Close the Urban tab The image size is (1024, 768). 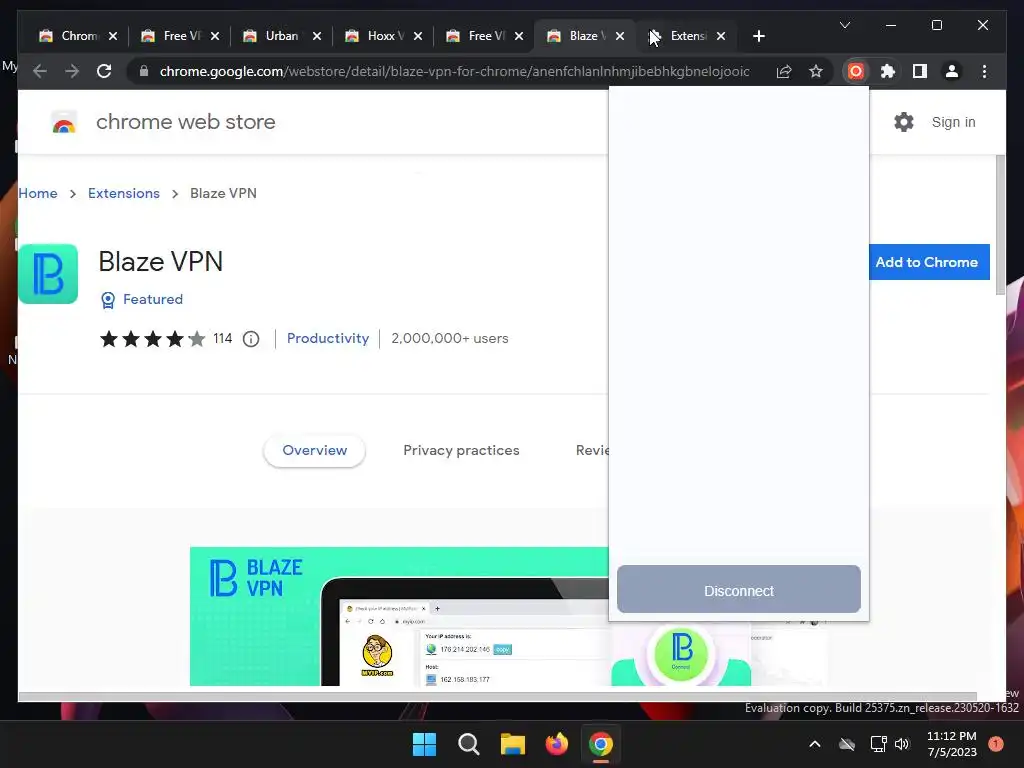[x=317, y=36]
